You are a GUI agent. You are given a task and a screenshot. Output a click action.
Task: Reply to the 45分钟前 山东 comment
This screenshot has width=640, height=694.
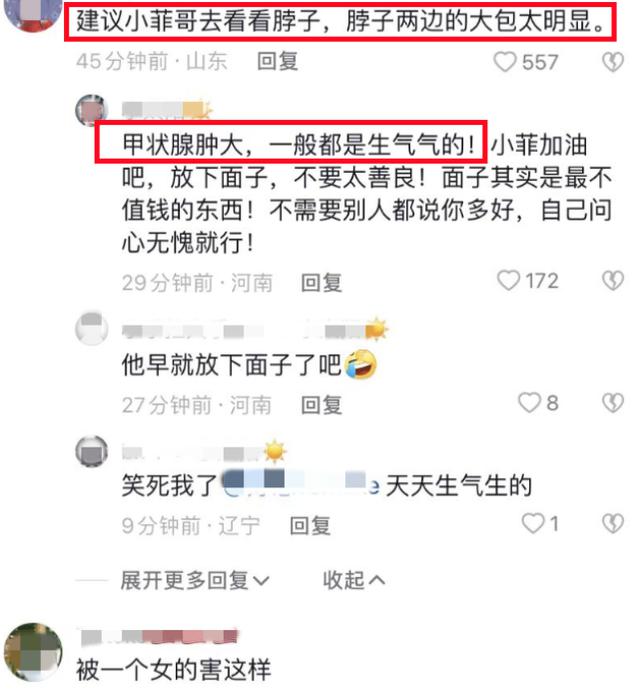pyautogui.click(x=277, y=61)
